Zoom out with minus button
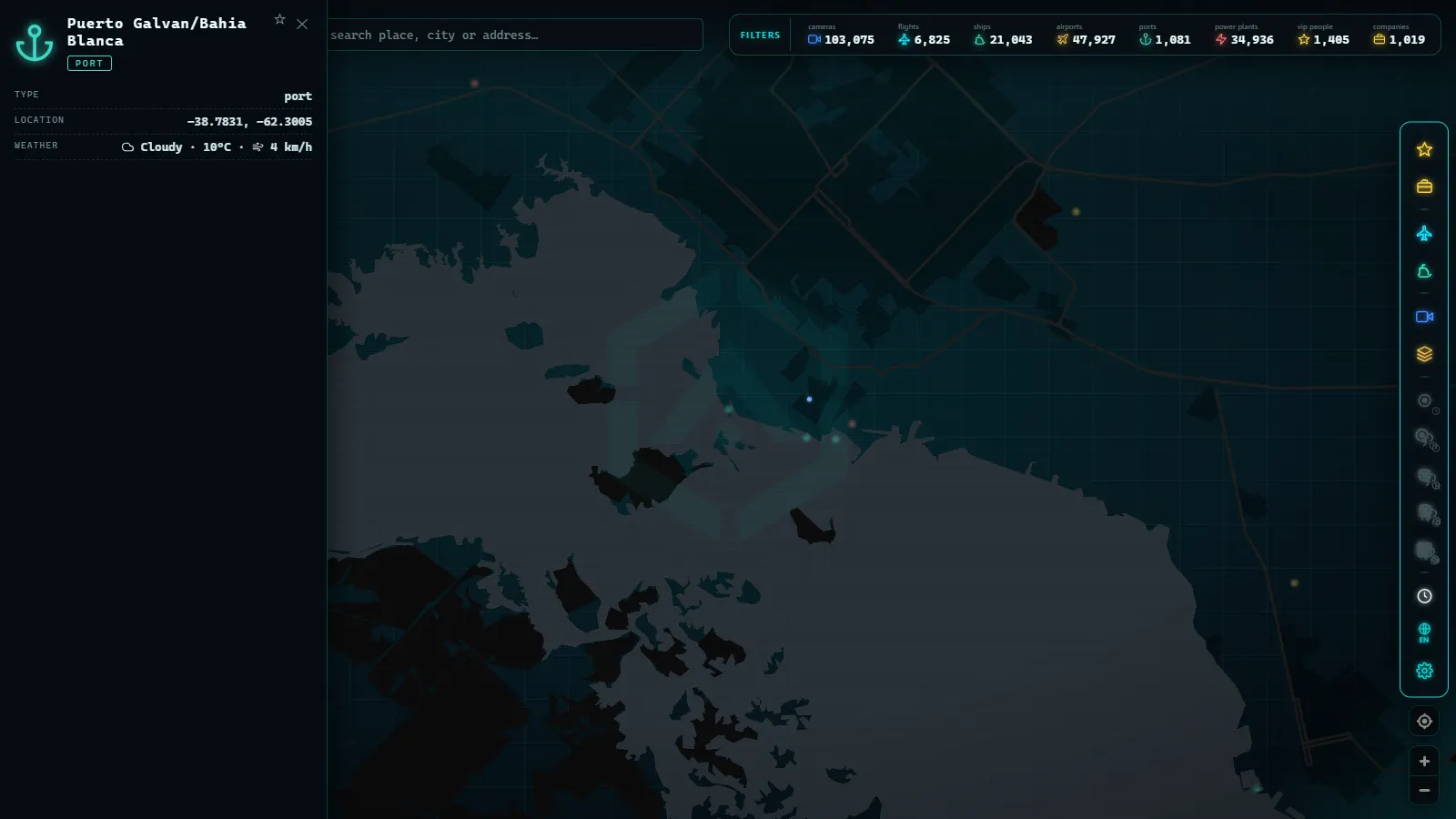1456x819 pixels. tap(1424, 790)
